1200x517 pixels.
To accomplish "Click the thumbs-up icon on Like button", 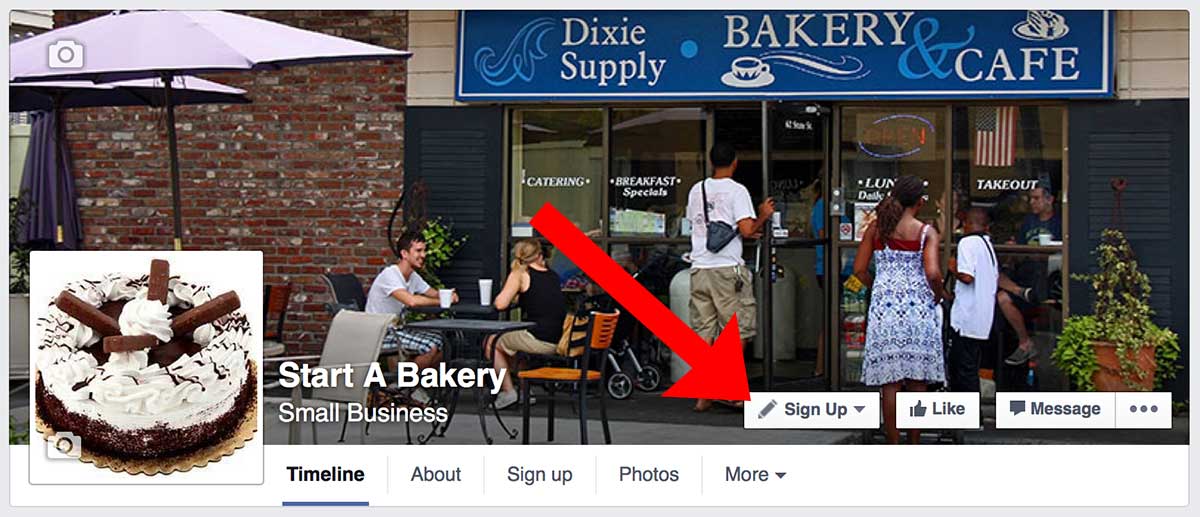I will [x=918, y=408].
